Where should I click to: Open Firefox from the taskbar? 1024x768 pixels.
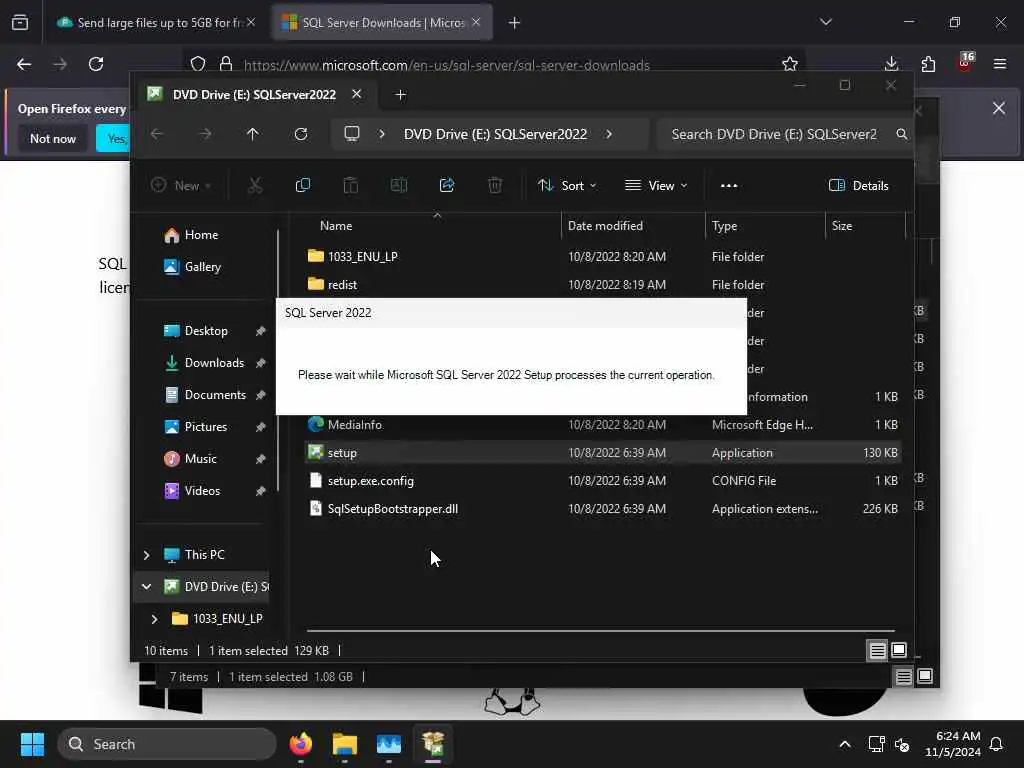point(300,744)
